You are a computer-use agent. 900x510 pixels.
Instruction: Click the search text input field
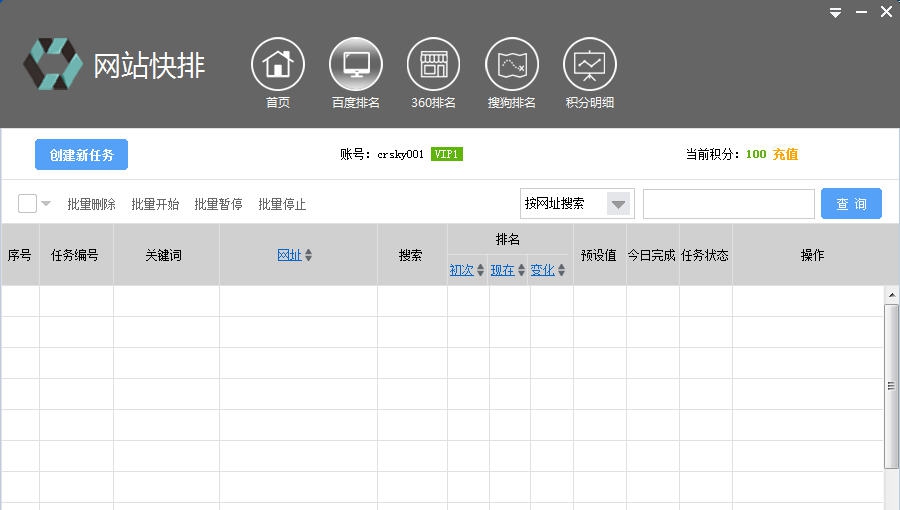point(728,204)
